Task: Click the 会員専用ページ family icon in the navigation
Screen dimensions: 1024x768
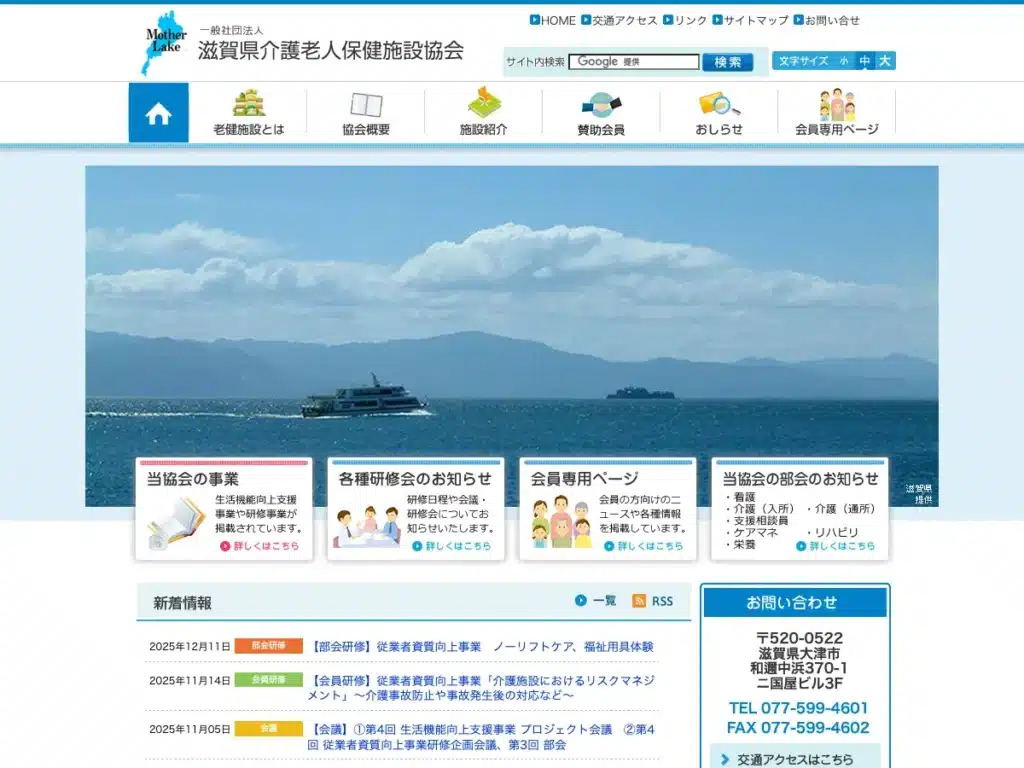Action: [837, 104]
